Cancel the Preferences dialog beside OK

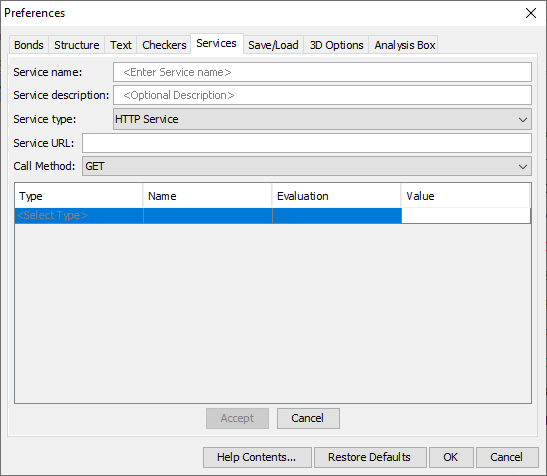(507, 457)
